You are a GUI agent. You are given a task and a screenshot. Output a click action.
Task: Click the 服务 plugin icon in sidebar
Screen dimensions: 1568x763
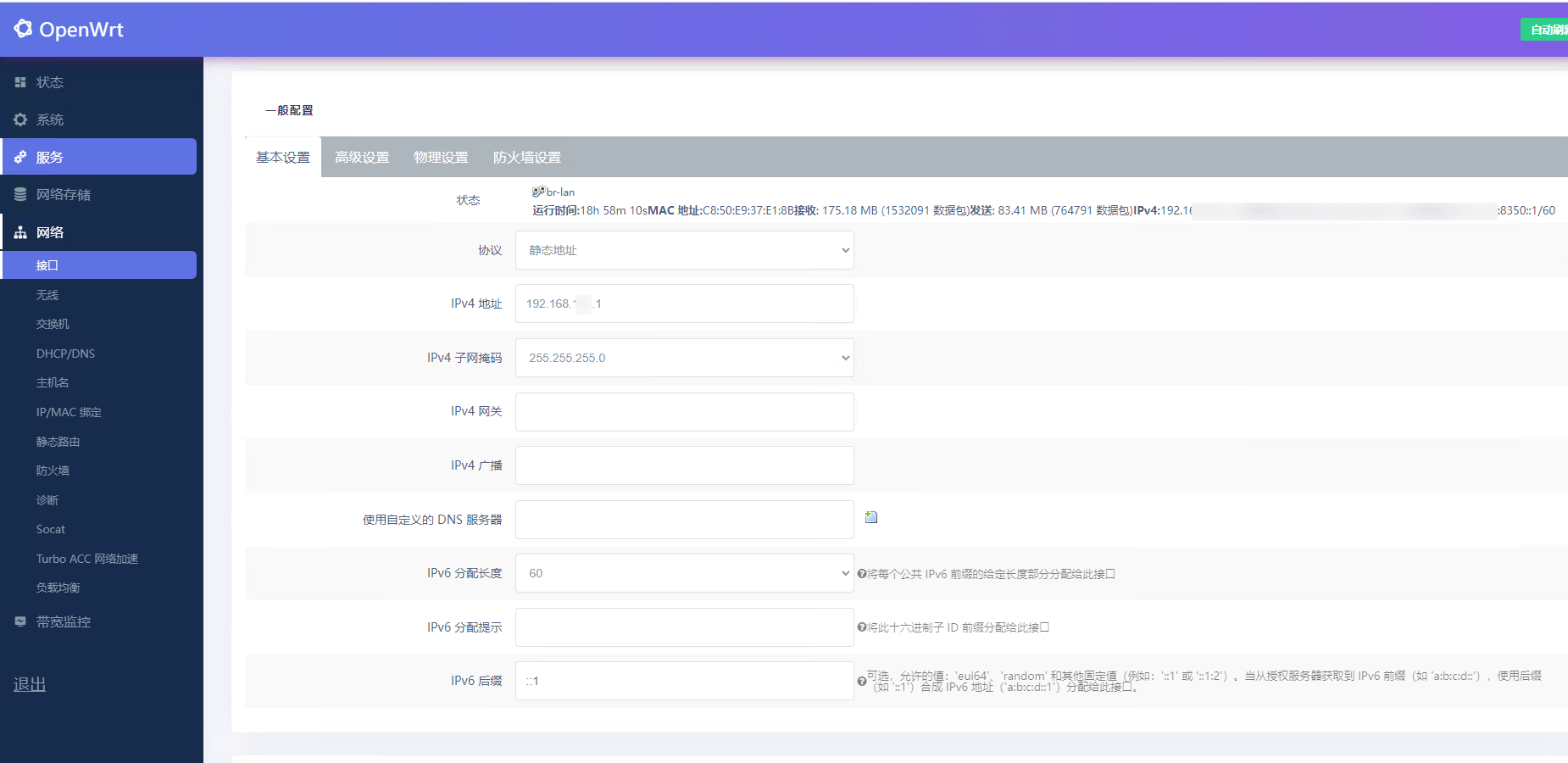pyautogui.click(x=20, y=157)
